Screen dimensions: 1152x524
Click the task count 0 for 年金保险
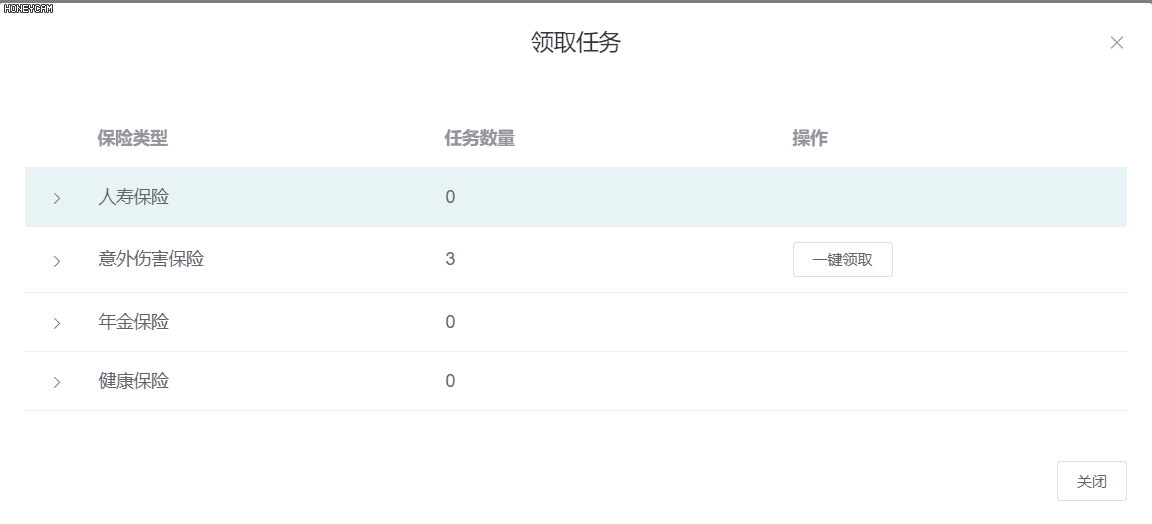(x=450, y=322)
